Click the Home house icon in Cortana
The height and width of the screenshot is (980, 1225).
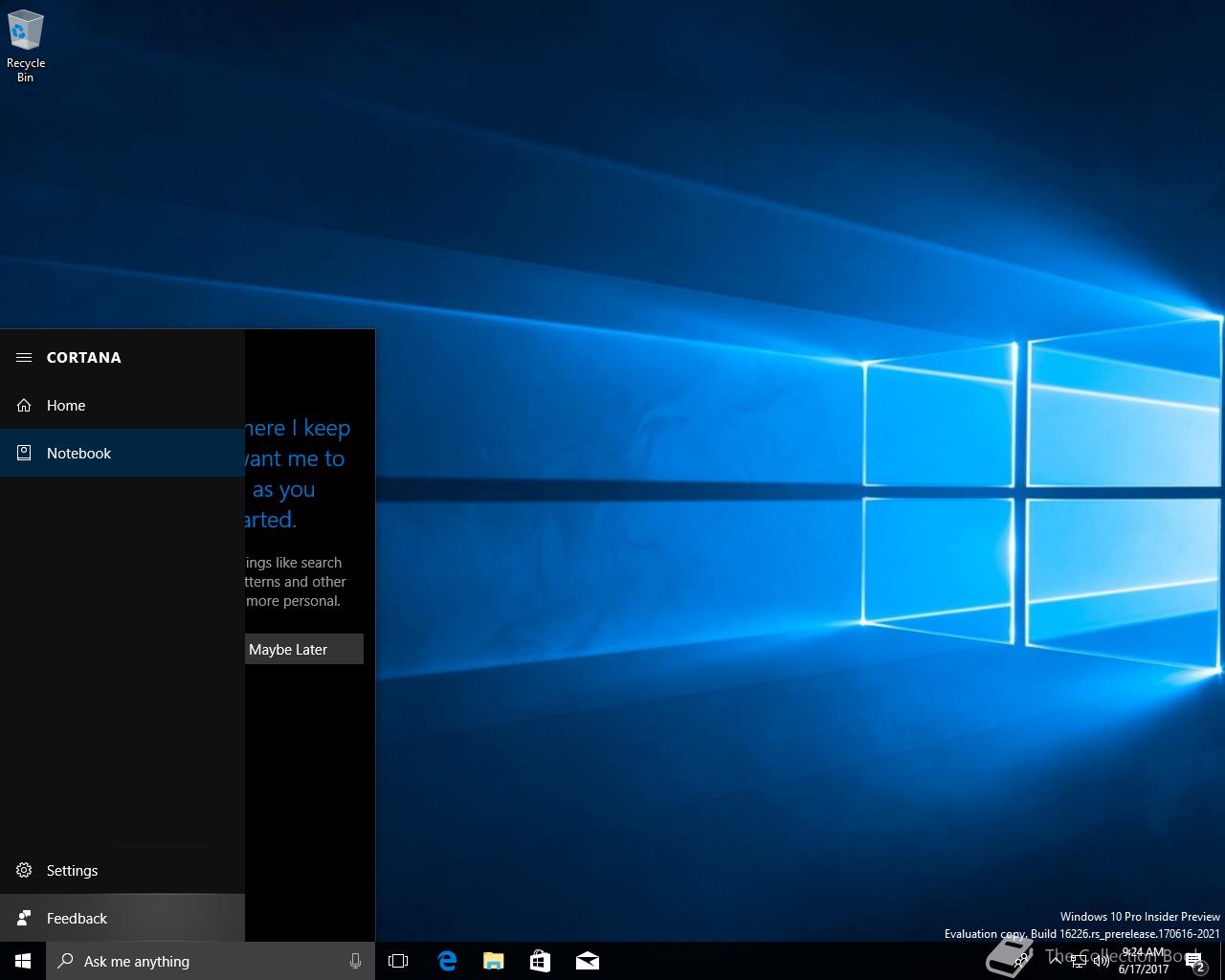coord(24,405)
